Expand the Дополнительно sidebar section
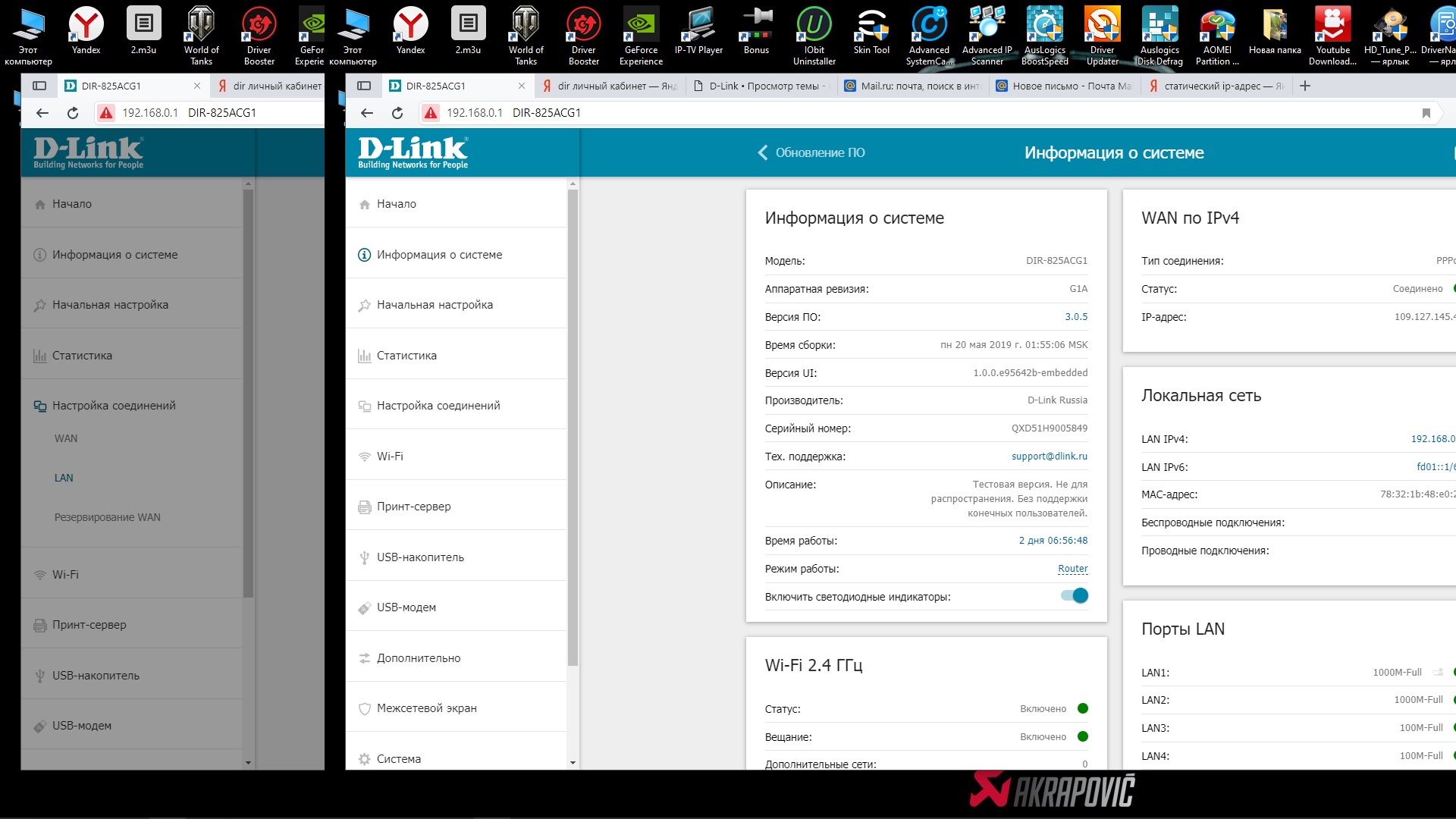The width and height of the screenshot is (1456, 819). point(419,658)
